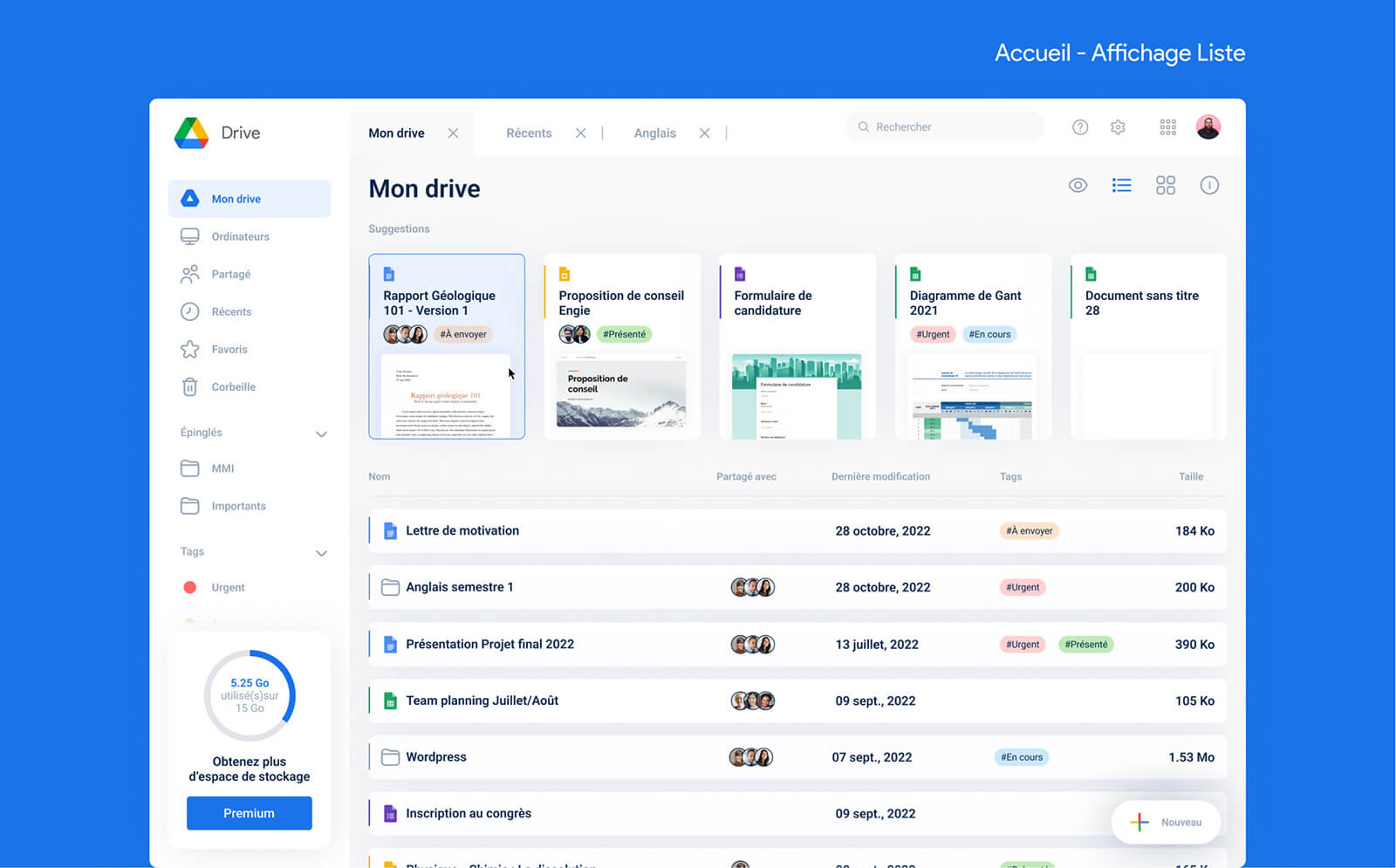Sort by the Taille column header
Image resolution: width=1396 pixels, height=868 pixels.
(1191, 476)
